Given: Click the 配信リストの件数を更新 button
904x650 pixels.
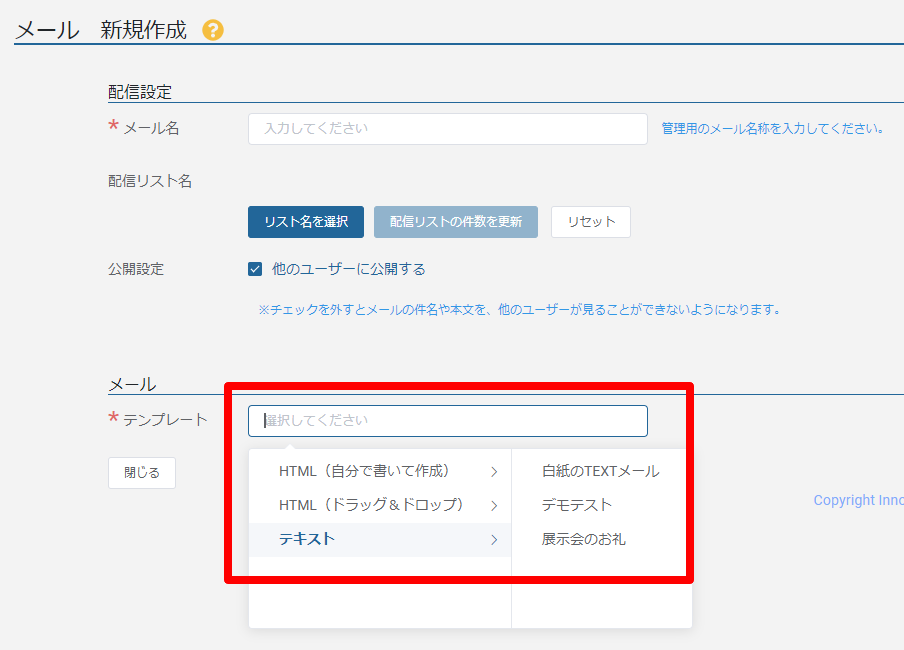Looking at the screenshot, I should [x=456, y=222].
